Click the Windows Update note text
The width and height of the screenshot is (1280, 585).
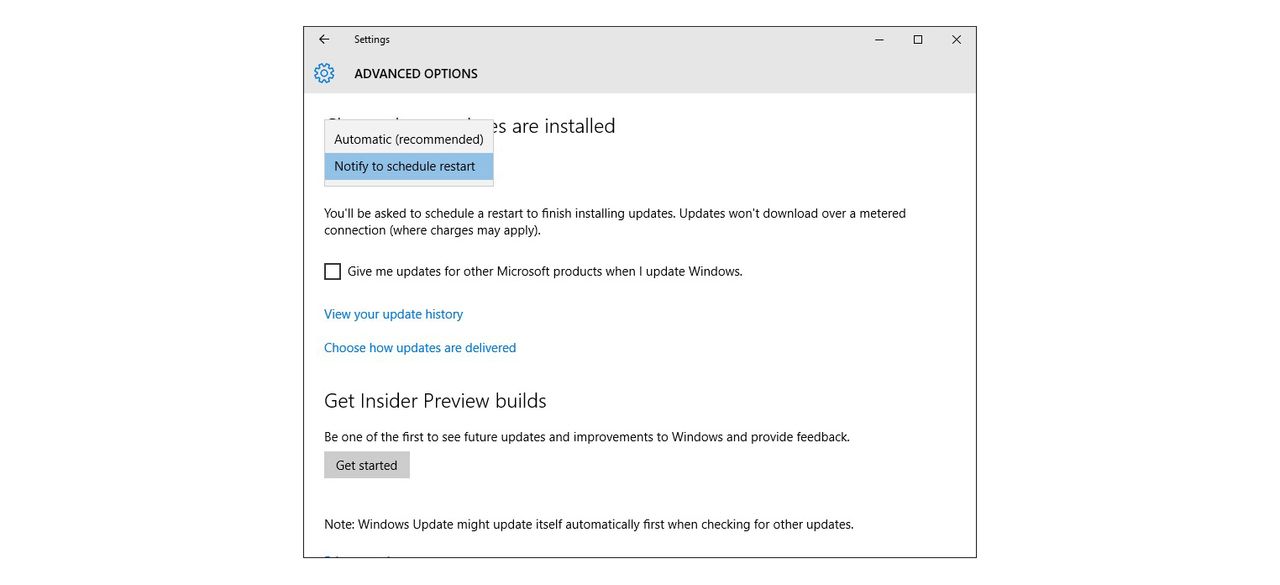click(589, 524)
